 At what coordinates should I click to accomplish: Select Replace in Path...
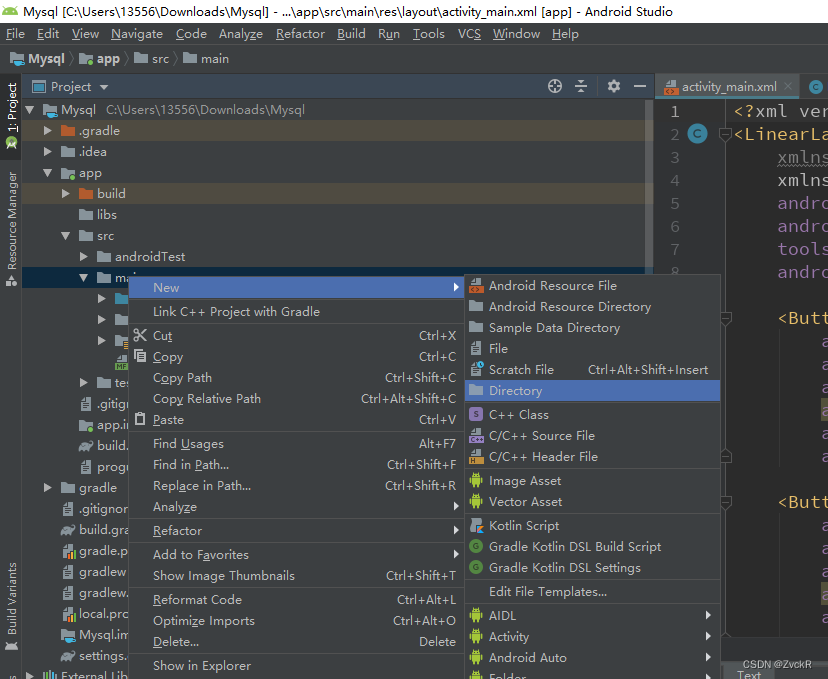click(x=296, y=486)
